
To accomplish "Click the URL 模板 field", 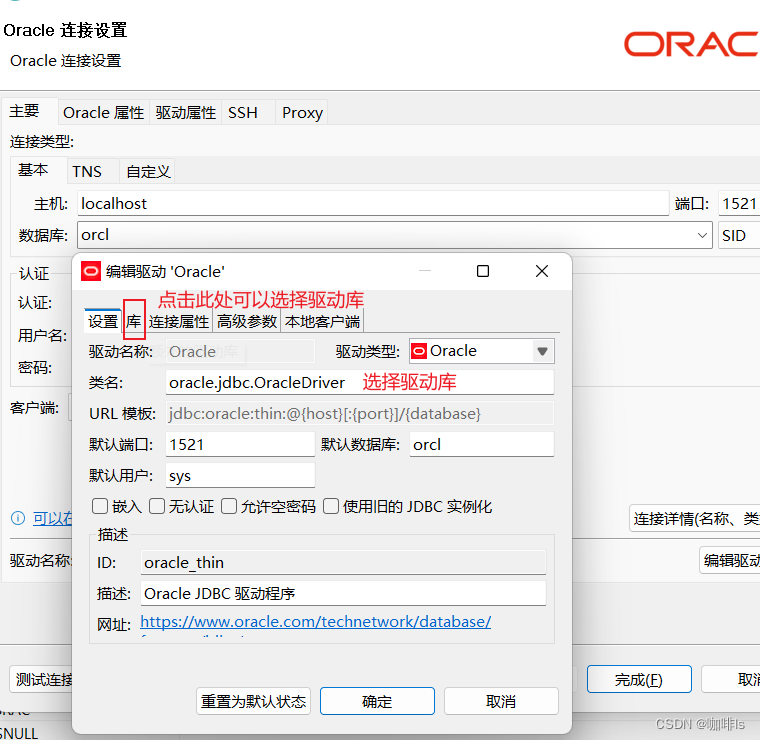I will pyautogui.click(x=360, y=414).
